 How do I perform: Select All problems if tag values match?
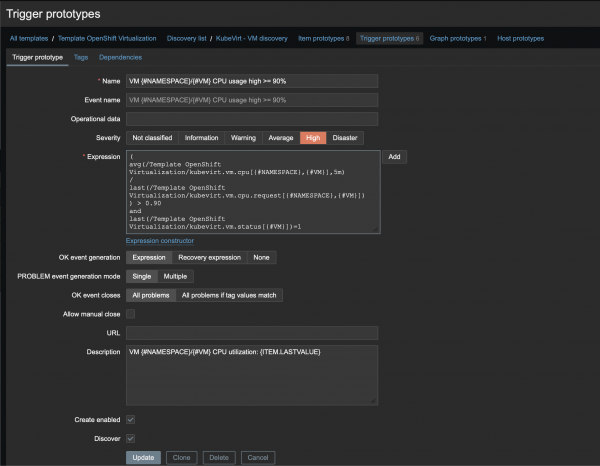point(229,295)
